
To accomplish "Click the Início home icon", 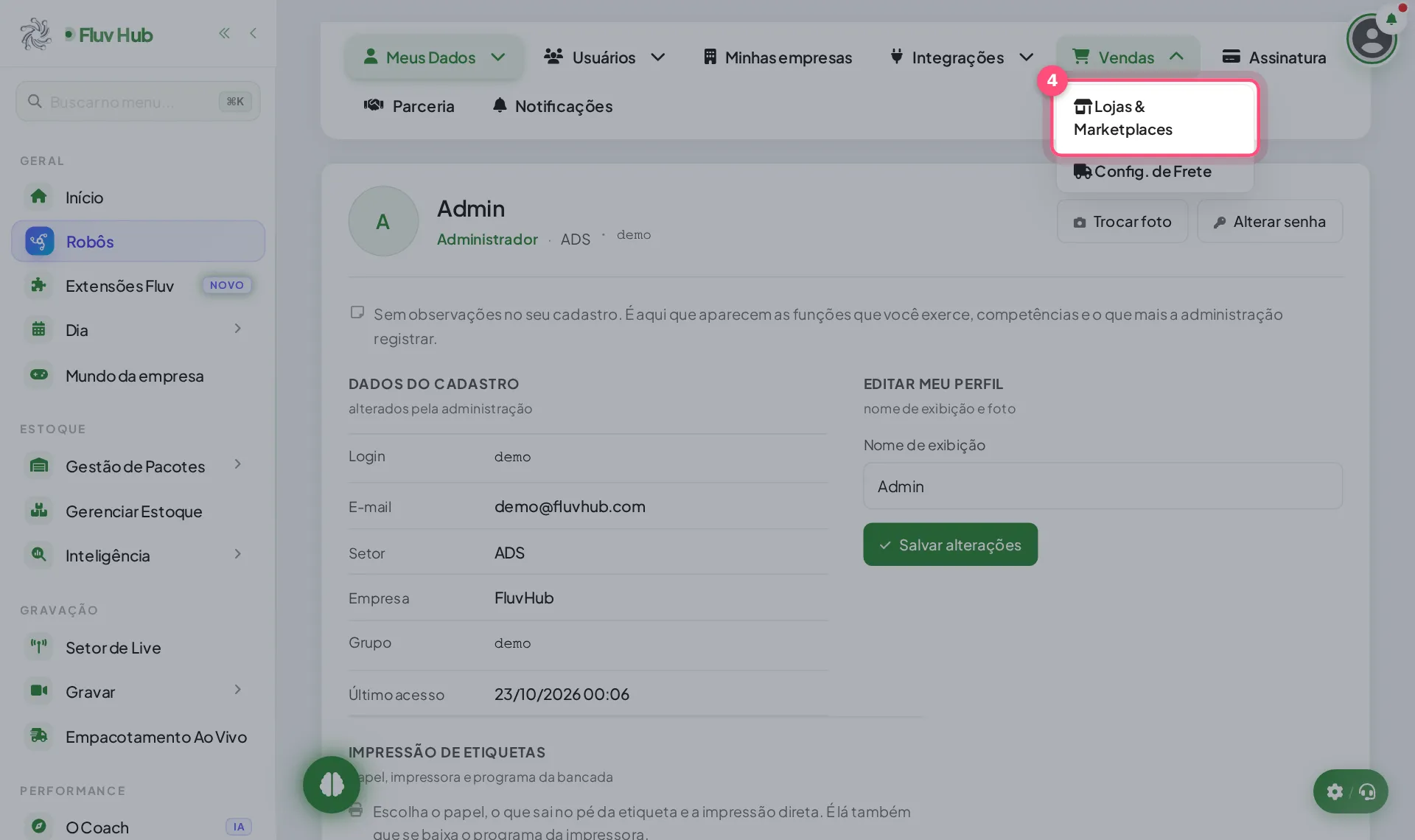I will click(39, 197).
